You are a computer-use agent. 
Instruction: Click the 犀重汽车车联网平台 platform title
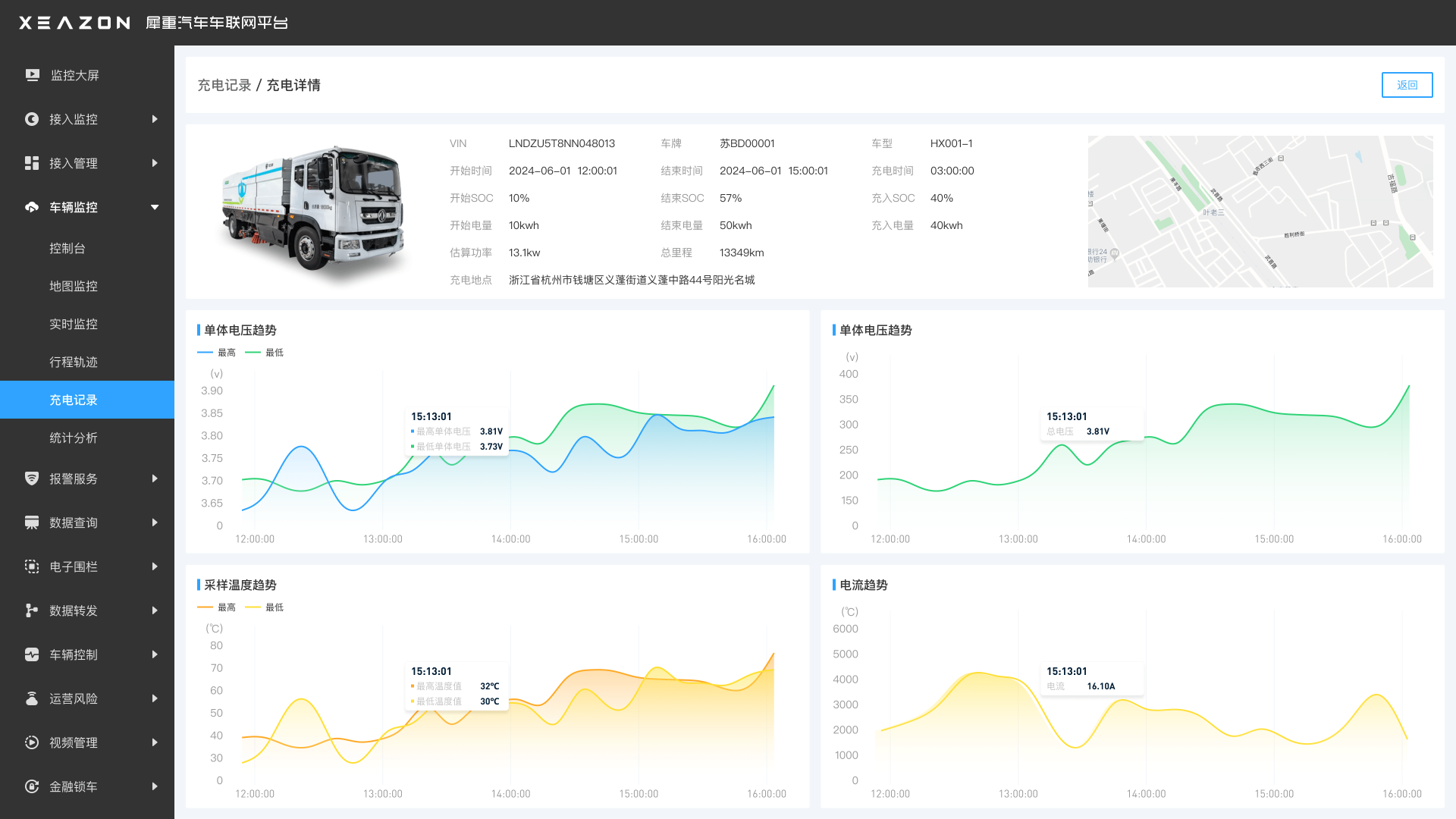[x=217, y=23]
